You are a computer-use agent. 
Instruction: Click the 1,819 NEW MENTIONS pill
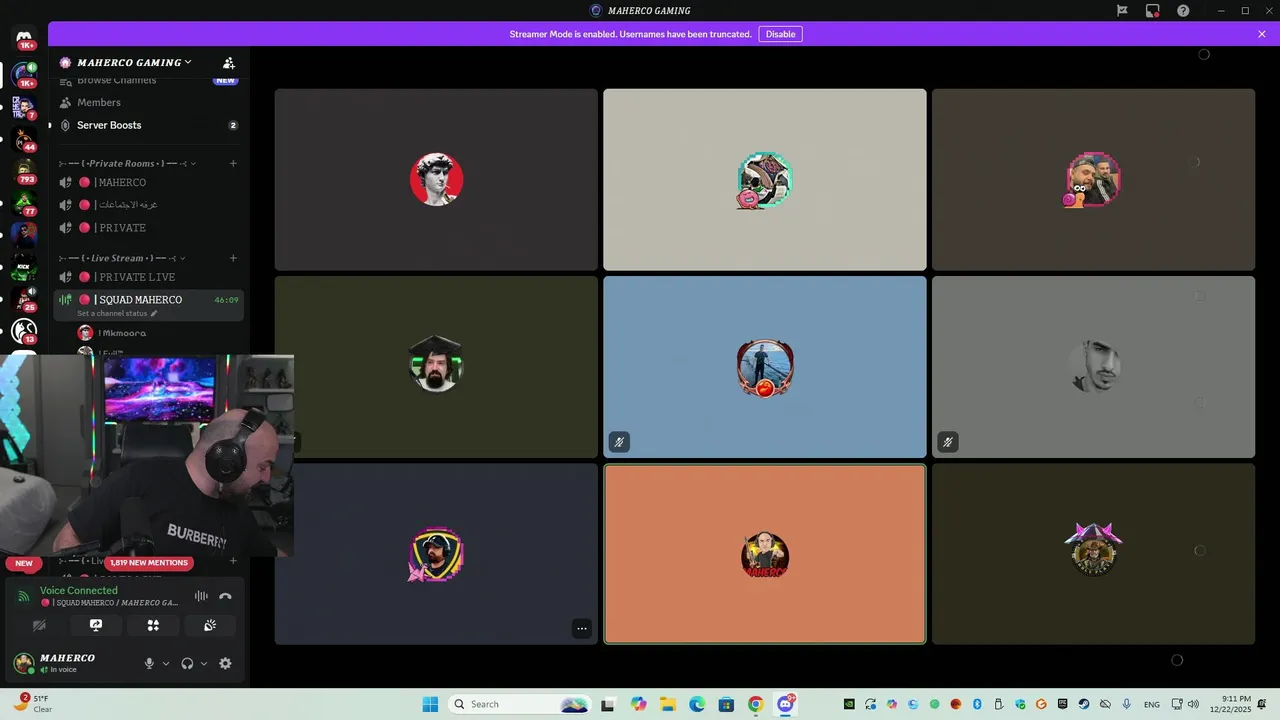click(148, 563)
